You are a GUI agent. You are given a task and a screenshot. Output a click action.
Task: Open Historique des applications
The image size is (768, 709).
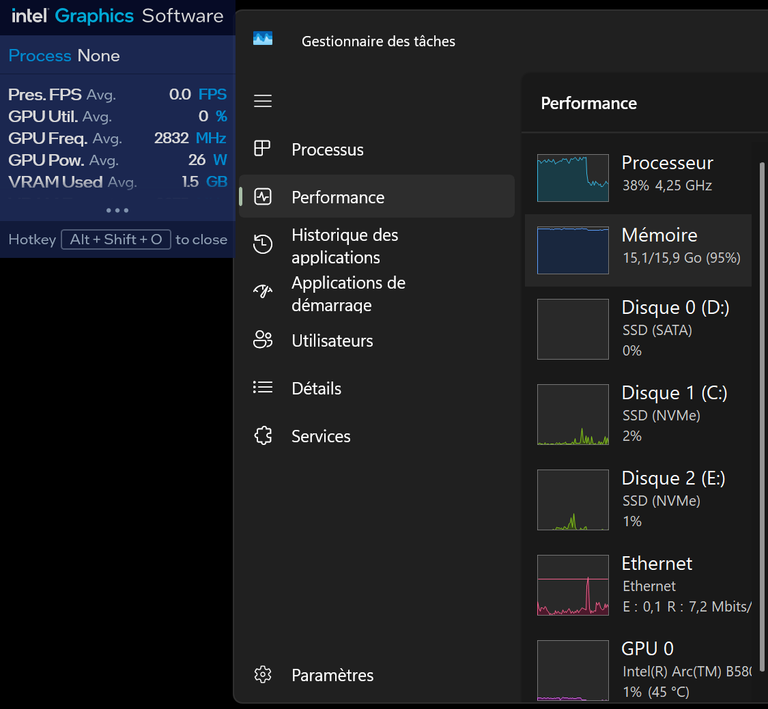click(x=377, y=246)
